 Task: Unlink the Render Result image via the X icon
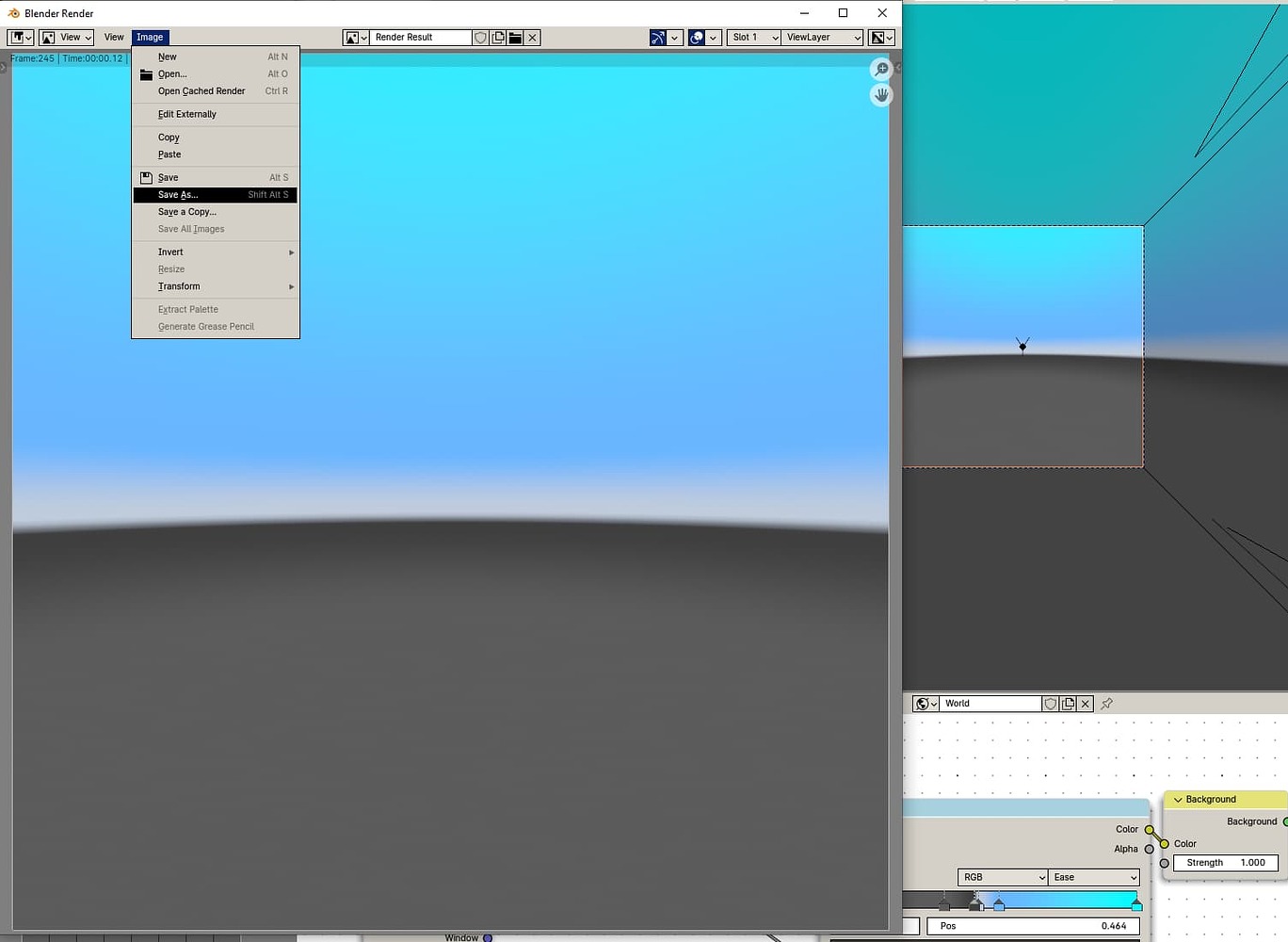[532, 37]
